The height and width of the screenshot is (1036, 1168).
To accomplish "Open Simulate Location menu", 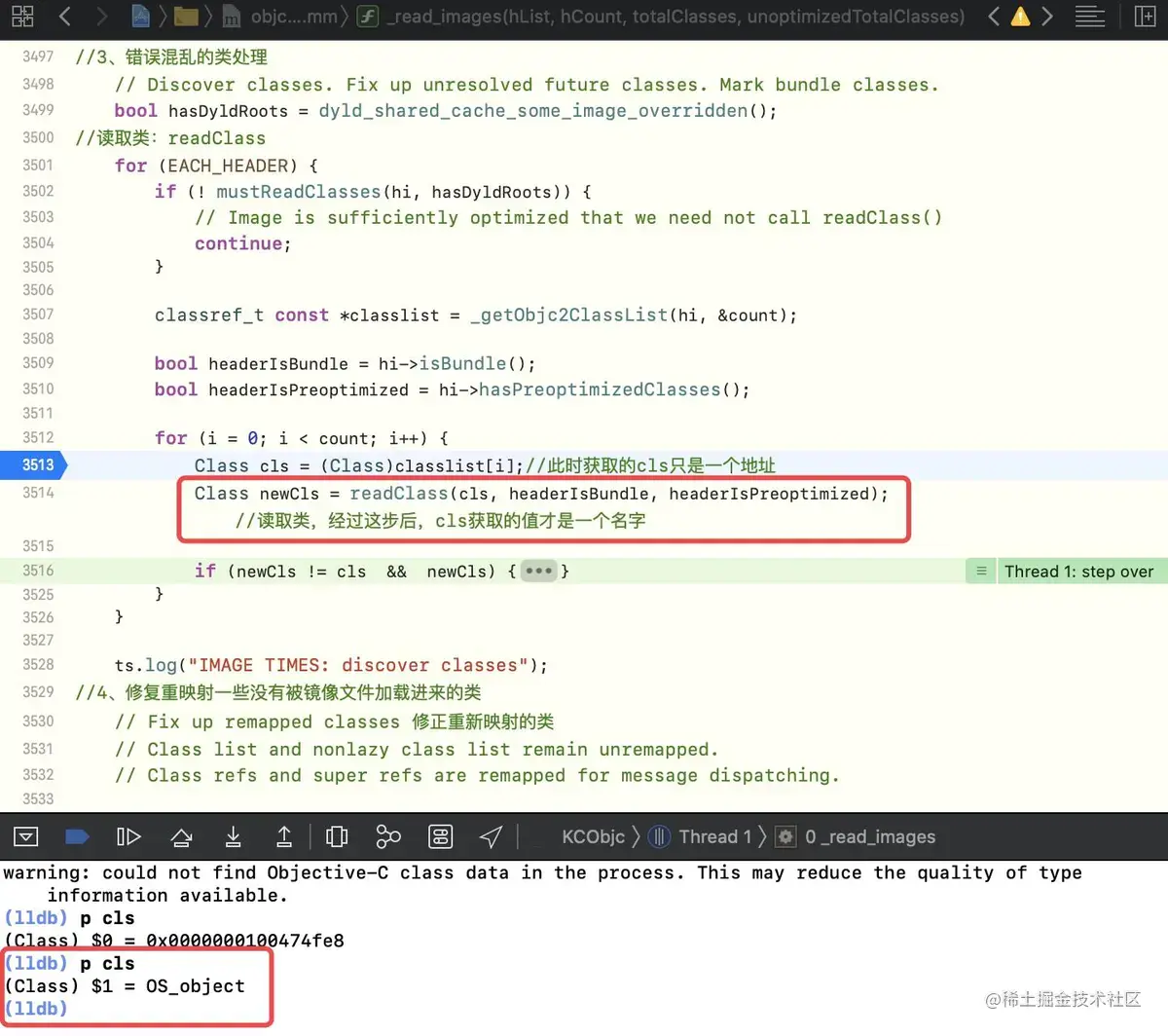I will tap(492, 836).
